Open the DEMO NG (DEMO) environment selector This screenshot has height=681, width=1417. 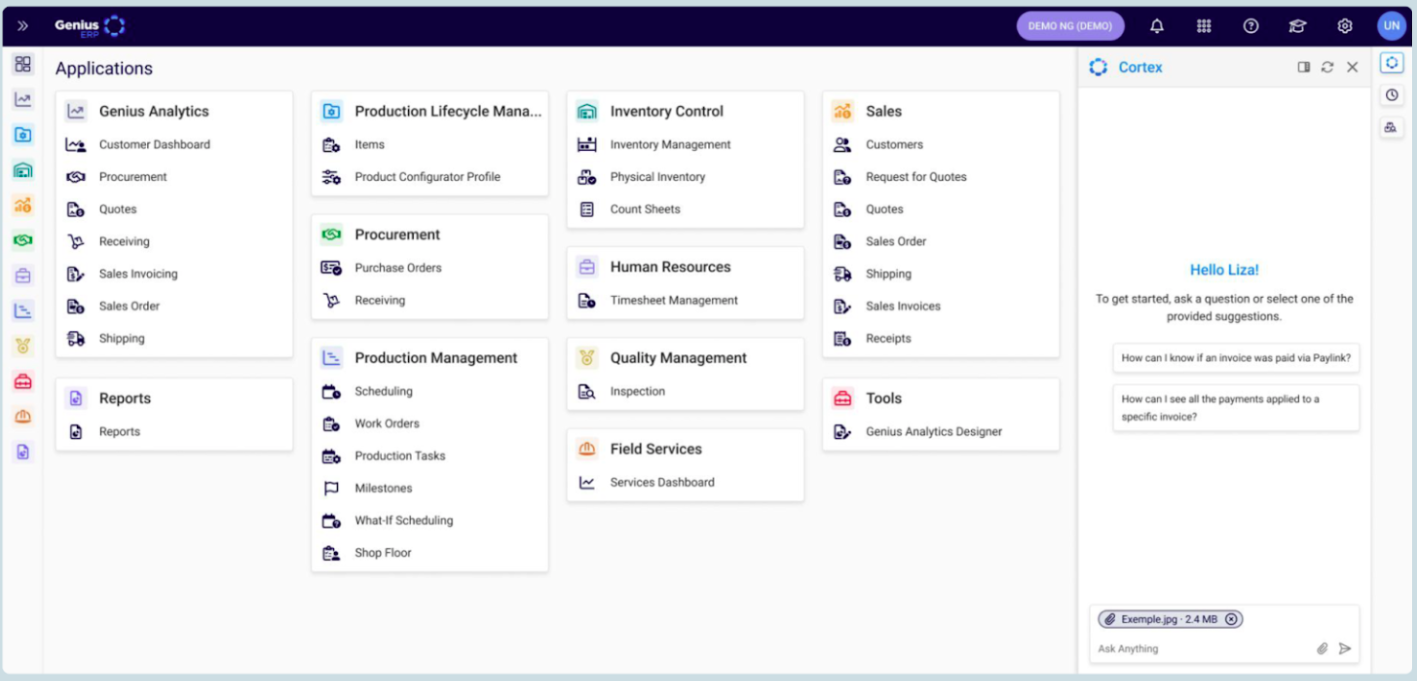pos(1070,26)
